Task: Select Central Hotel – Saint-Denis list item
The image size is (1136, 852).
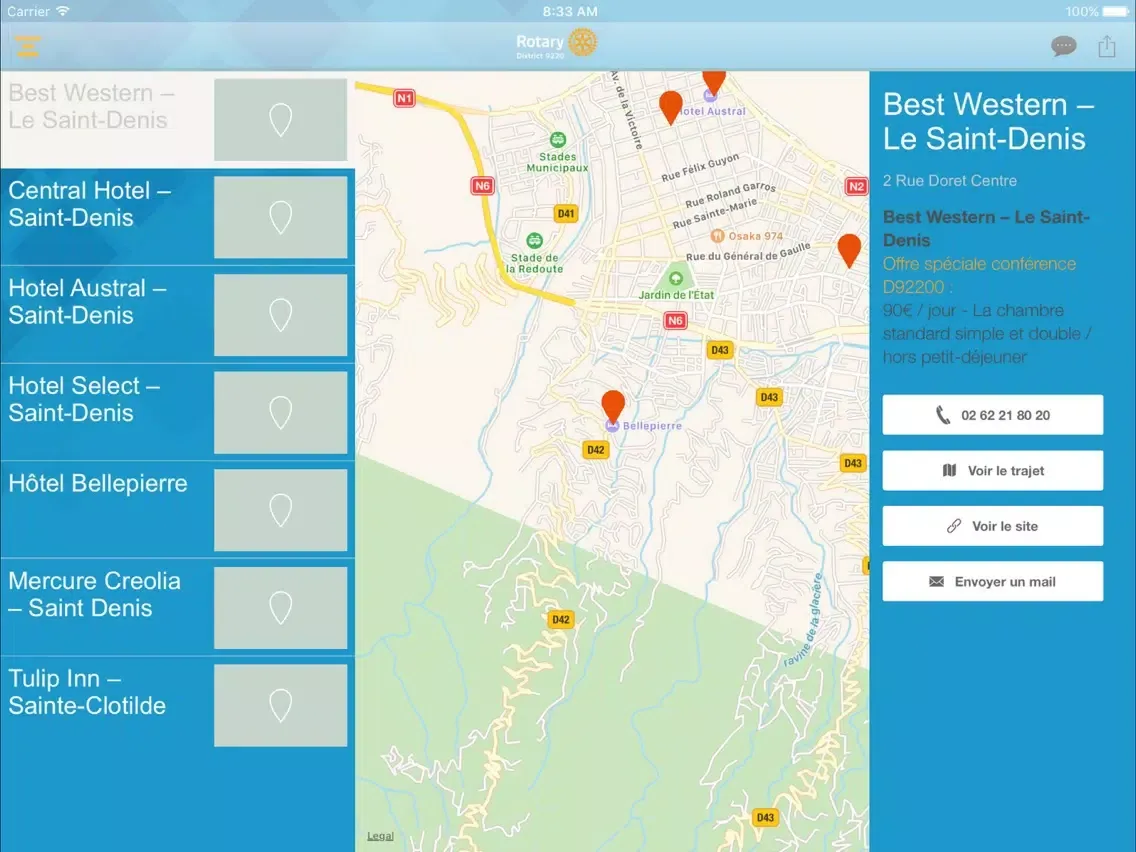Action: pyautogui.click(x=178, y=217)
